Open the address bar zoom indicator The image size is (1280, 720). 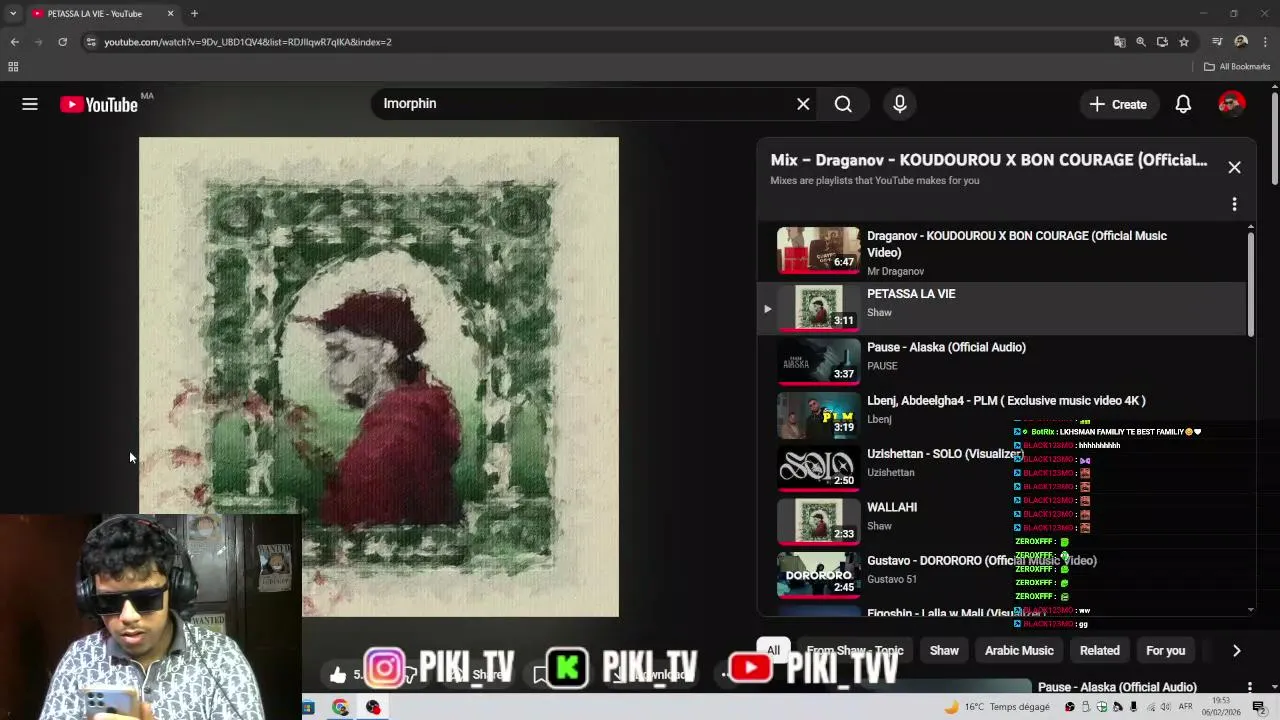click(x=1141, y=42)
